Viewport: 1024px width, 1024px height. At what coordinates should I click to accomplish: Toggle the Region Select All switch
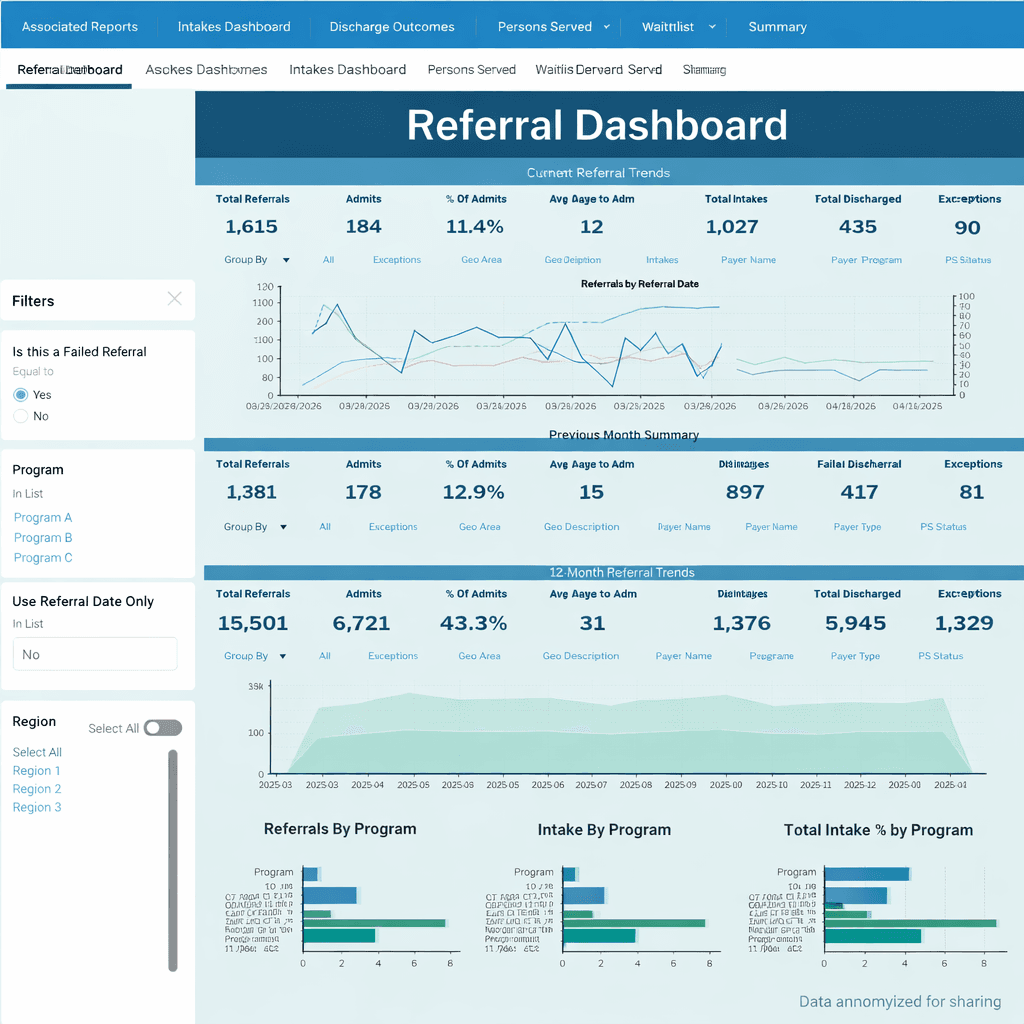(163, 728)
